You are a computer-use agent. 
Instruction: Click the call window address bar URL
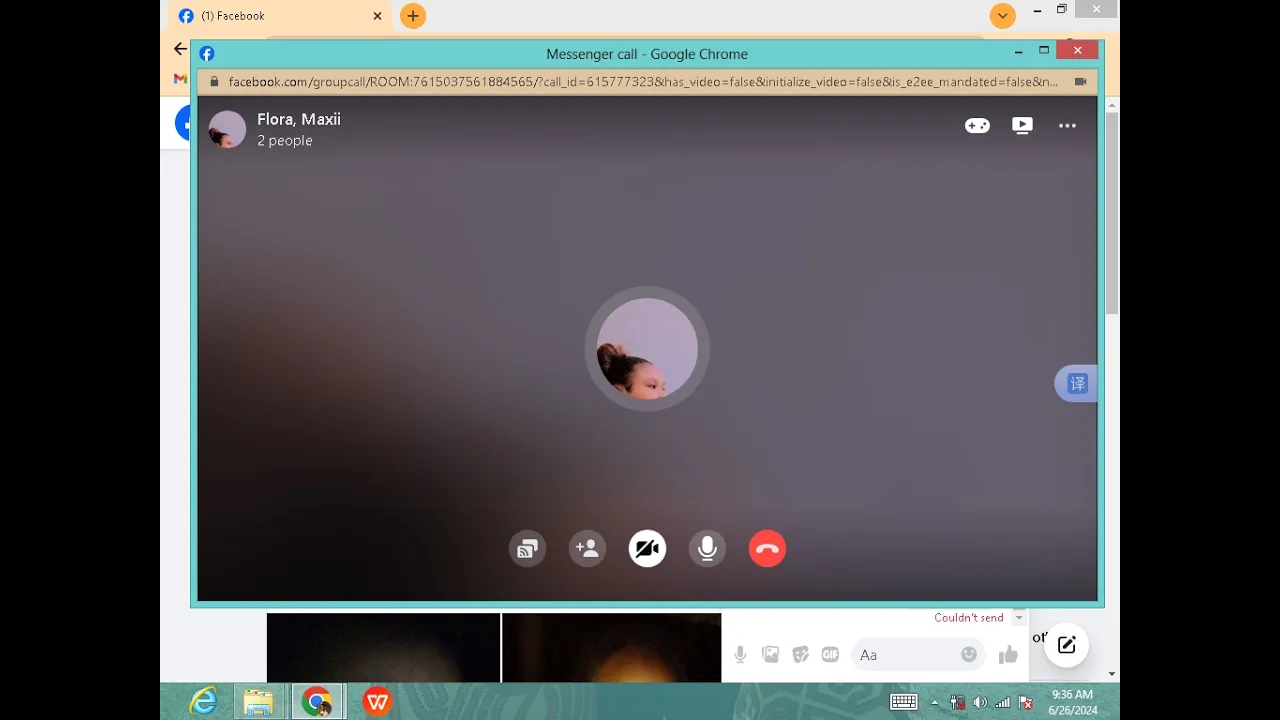point(643,82)
